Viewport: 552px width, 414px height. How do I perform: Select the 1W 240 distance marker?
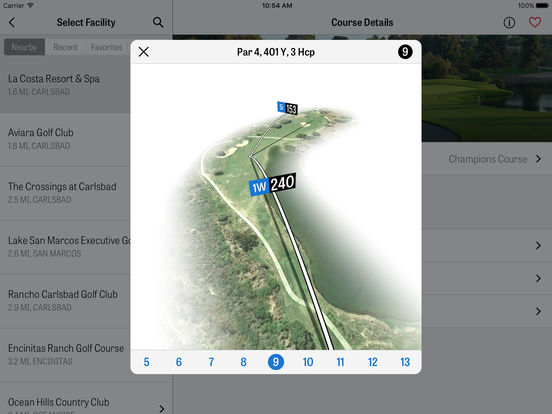click(272, 184)
